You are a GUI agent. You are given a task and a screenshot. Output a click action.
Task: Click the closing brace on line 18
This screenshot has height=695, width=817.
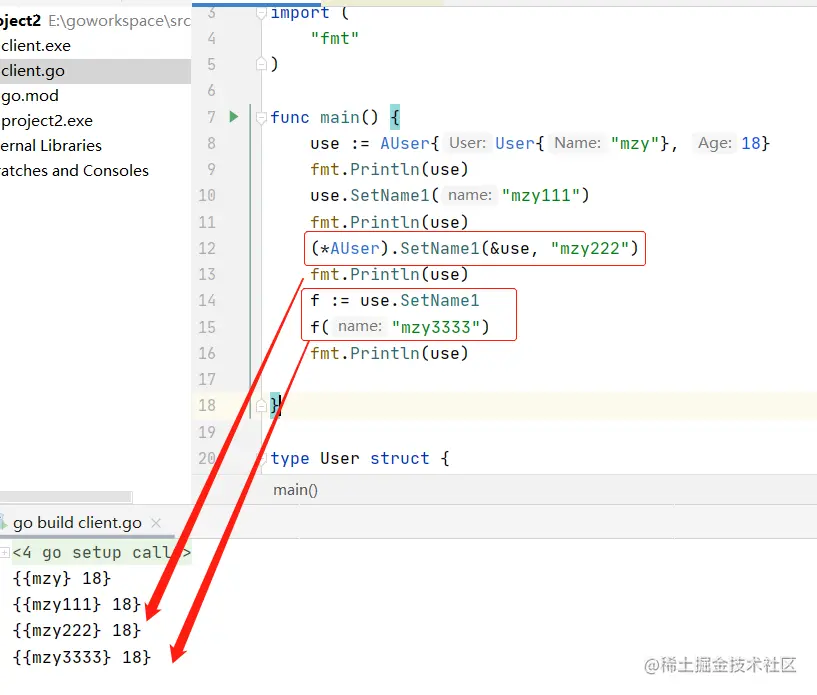pos(275,405)
